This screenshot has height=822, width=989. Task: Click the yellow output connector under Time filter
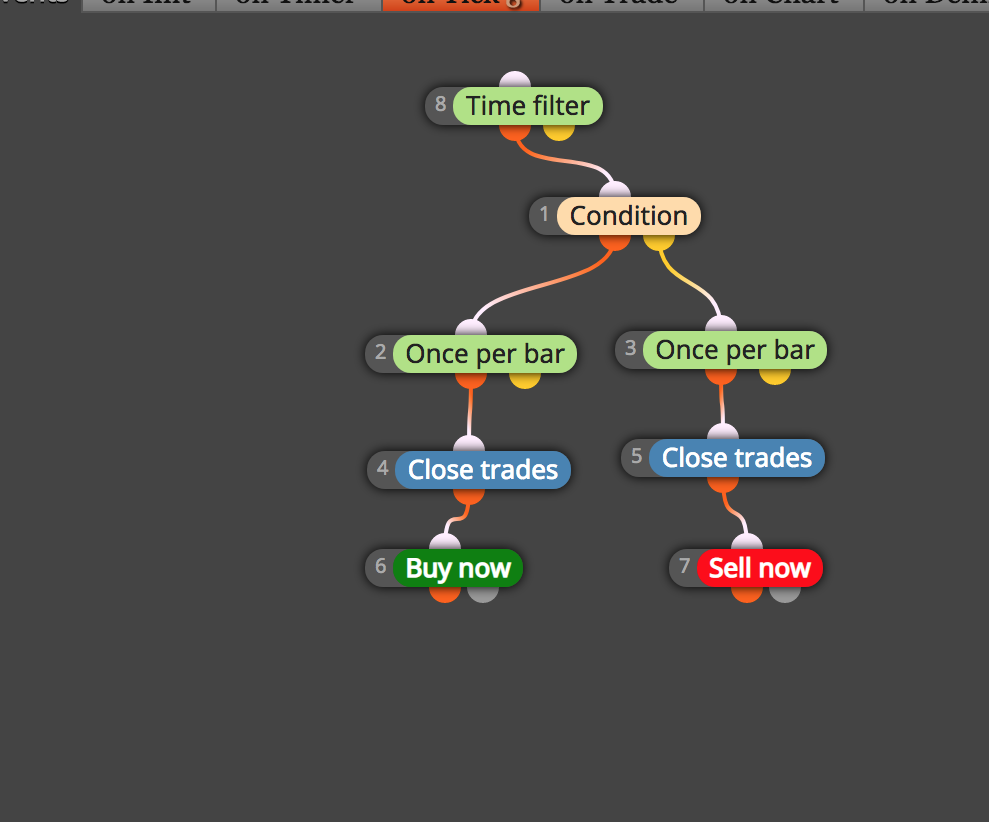click(x=559, y=132)
